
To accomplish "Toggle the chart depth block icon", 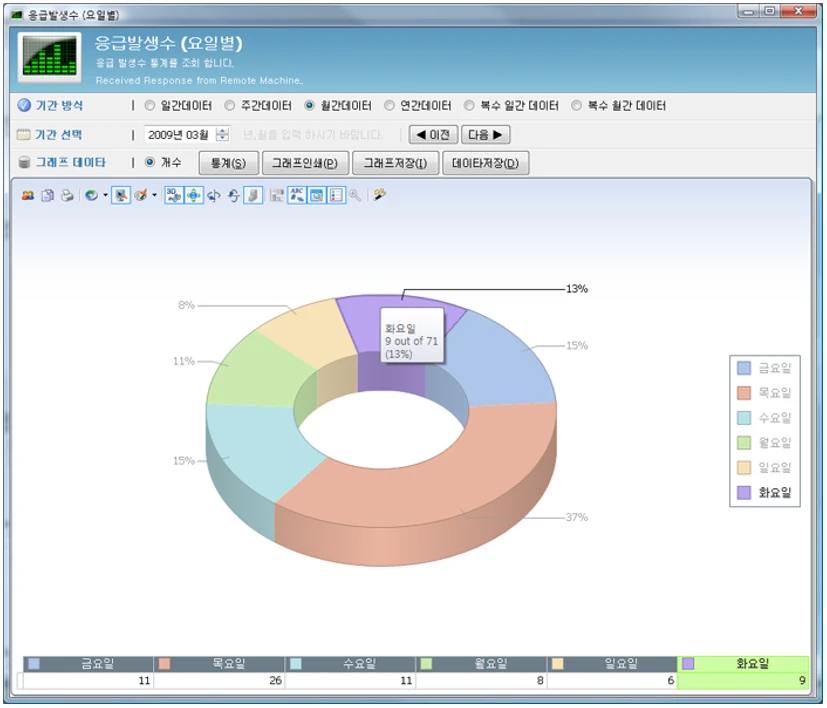I will [x=253, y=196].
